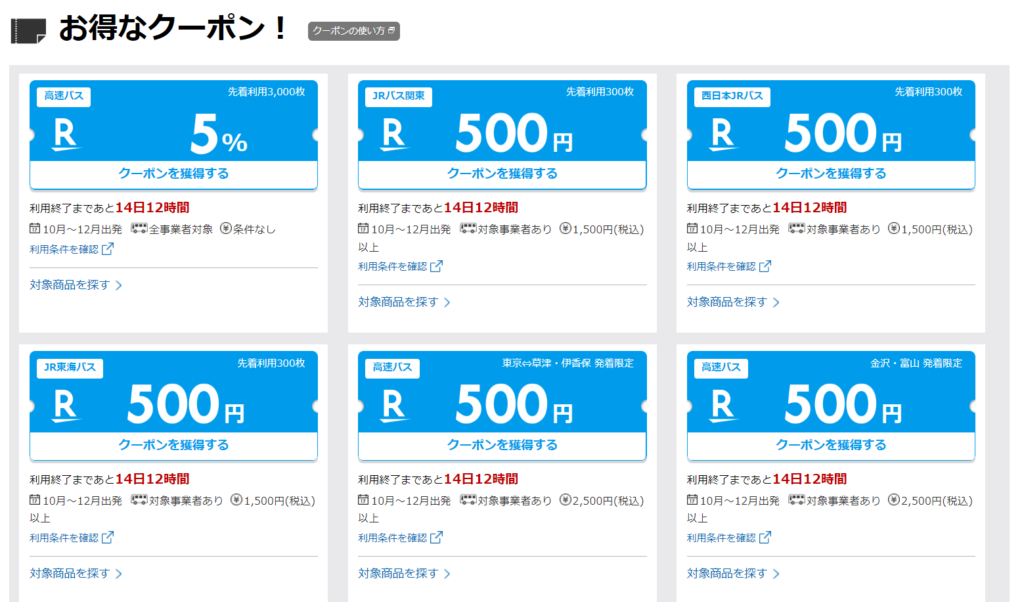Click the JR東海バス tag label
Screen dimensions: 1024x602
click(x=69, y=367)
